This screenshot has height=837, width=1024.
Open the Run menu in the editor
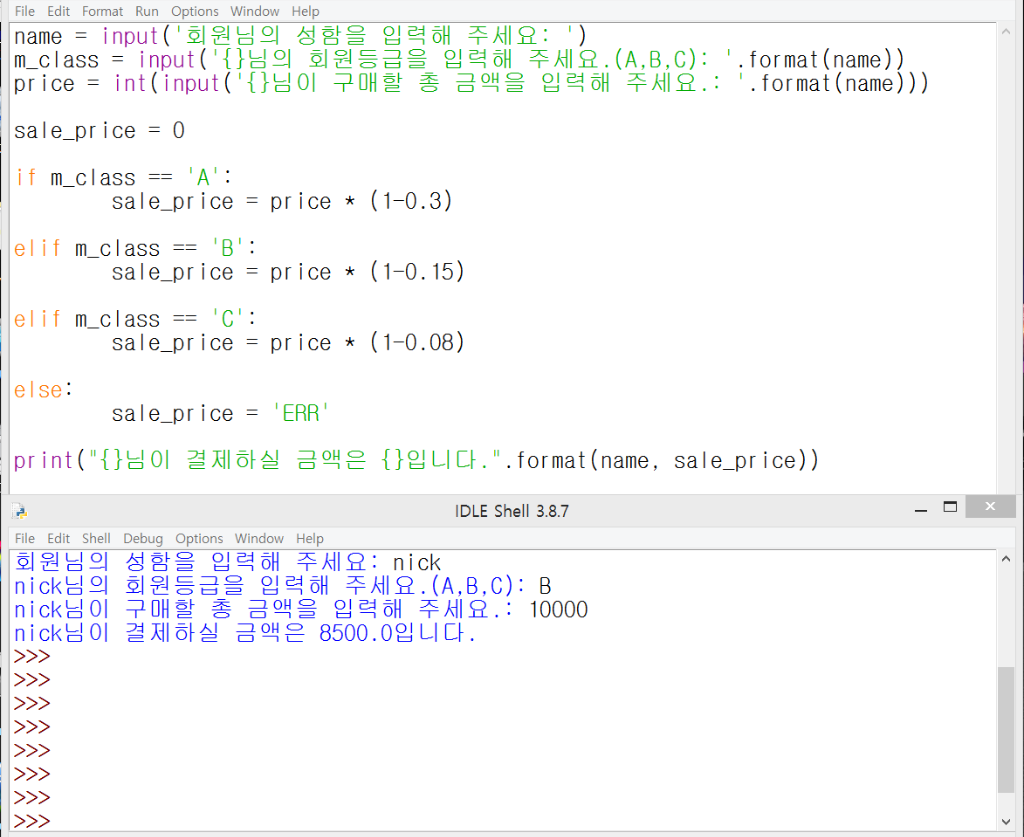pyautogui.click(x=147, y=11)
